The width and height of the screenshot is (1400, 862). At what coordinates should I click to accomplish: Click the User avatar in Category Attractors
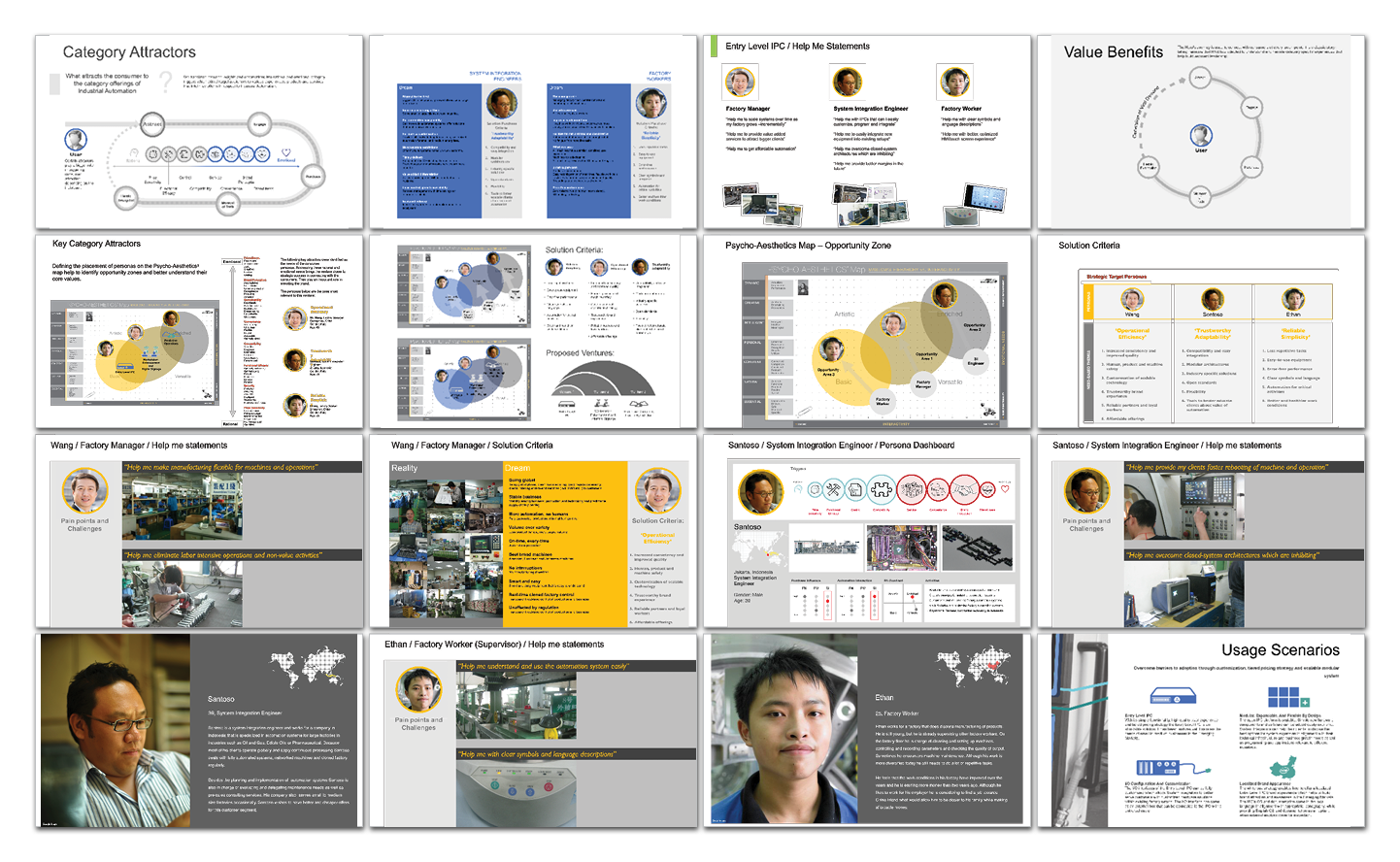pos(76,140)
